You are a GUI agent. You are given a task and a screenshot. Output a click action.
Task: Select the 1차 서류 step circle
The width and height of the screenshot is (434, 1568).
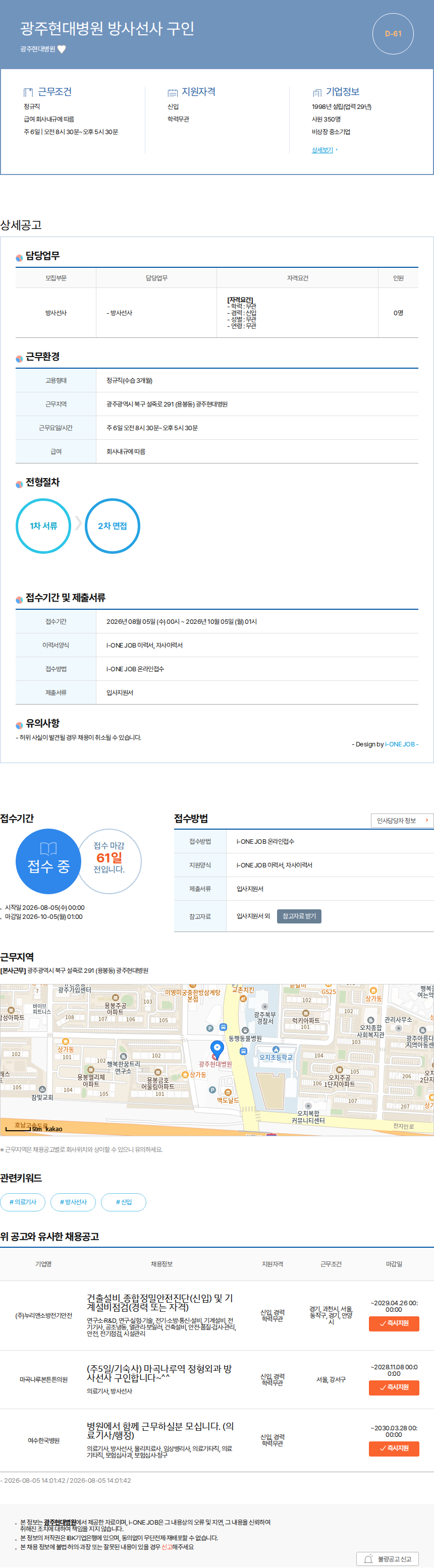tap(43, 526)
